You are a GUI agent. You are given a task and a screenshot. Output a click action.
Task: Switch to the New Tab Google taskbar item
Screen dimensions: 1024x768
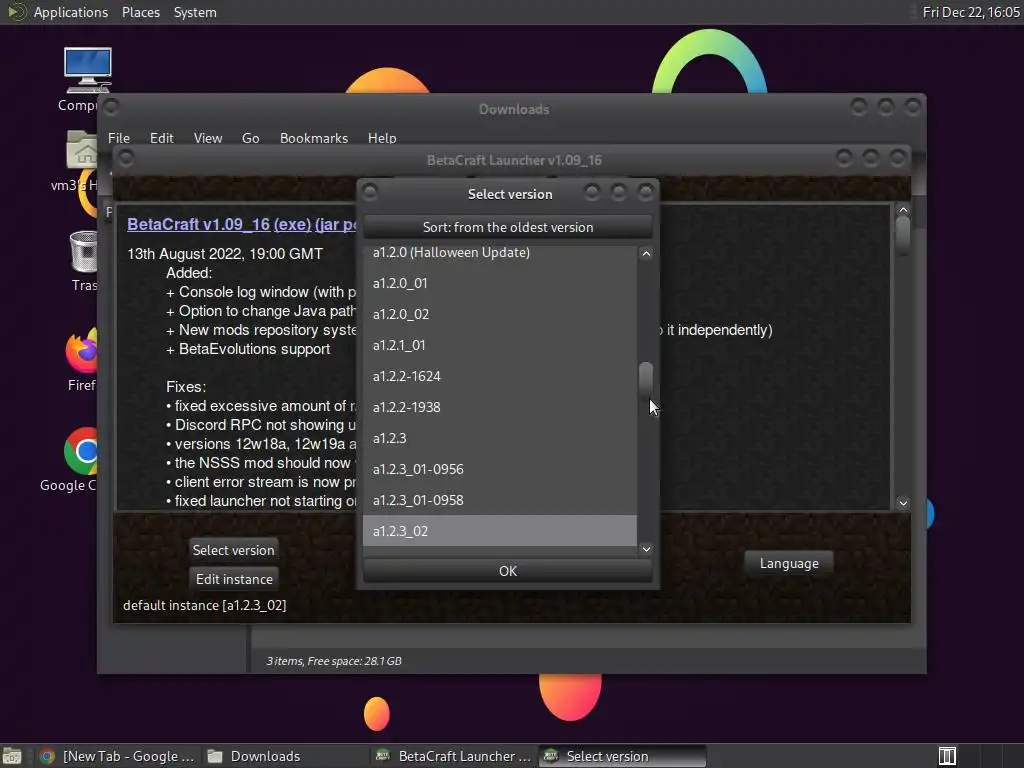pos(118,756)
